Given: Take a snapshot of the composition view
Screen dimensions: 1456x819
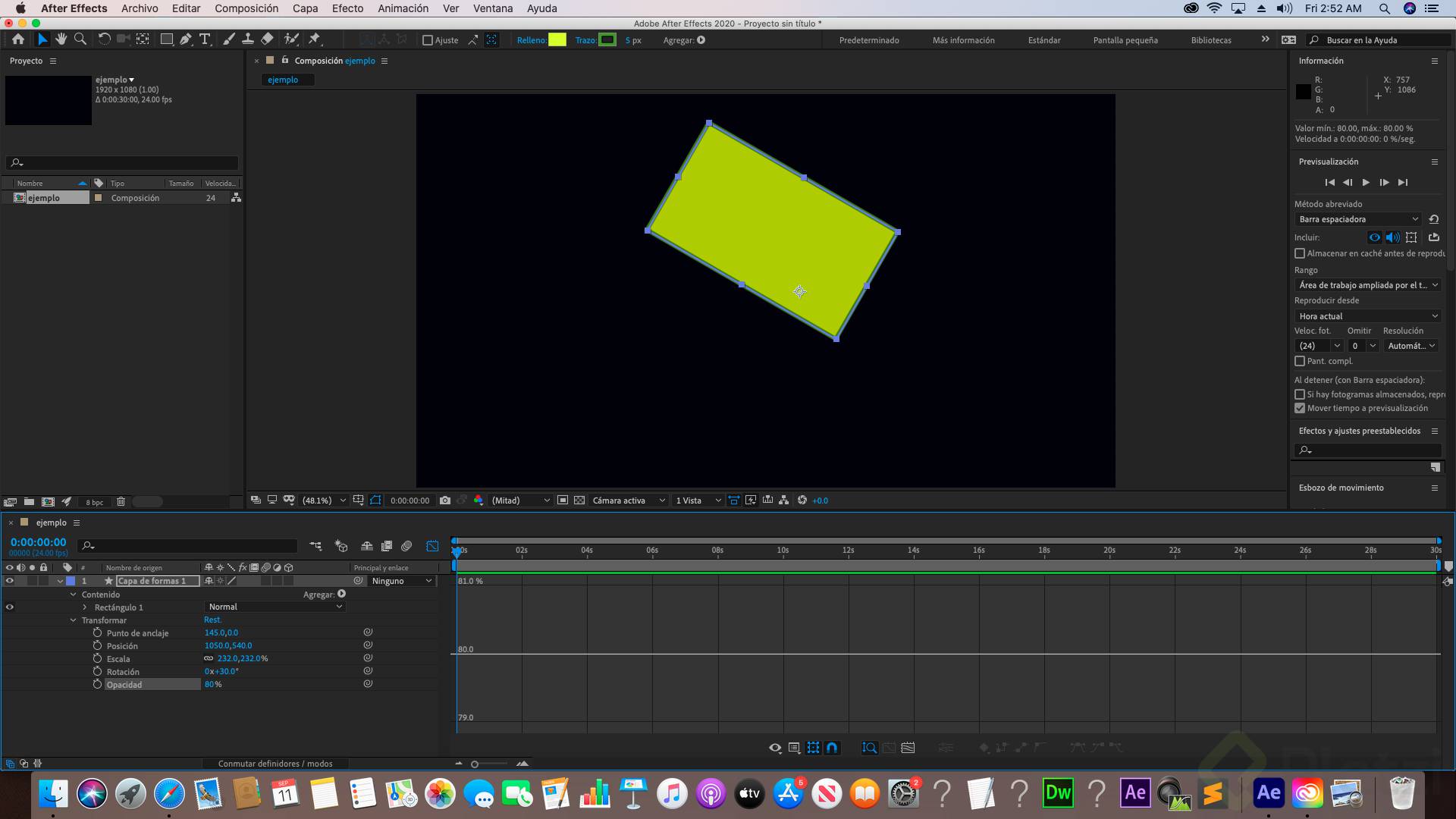Looking at the screenshot, I should (x=445, y=500).
